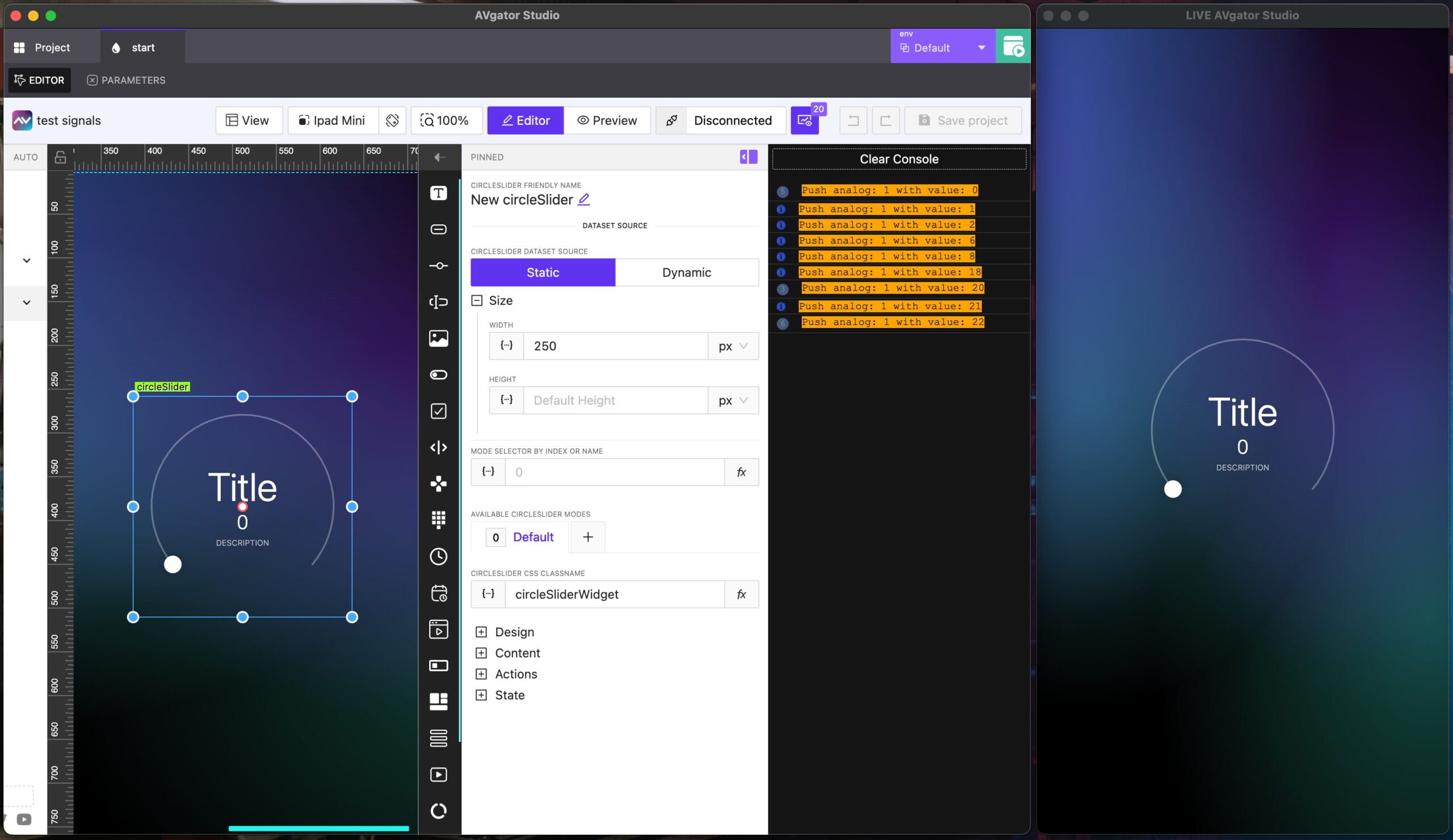
Task: Click the layout grid widget icon
Action: coord(438,701)
